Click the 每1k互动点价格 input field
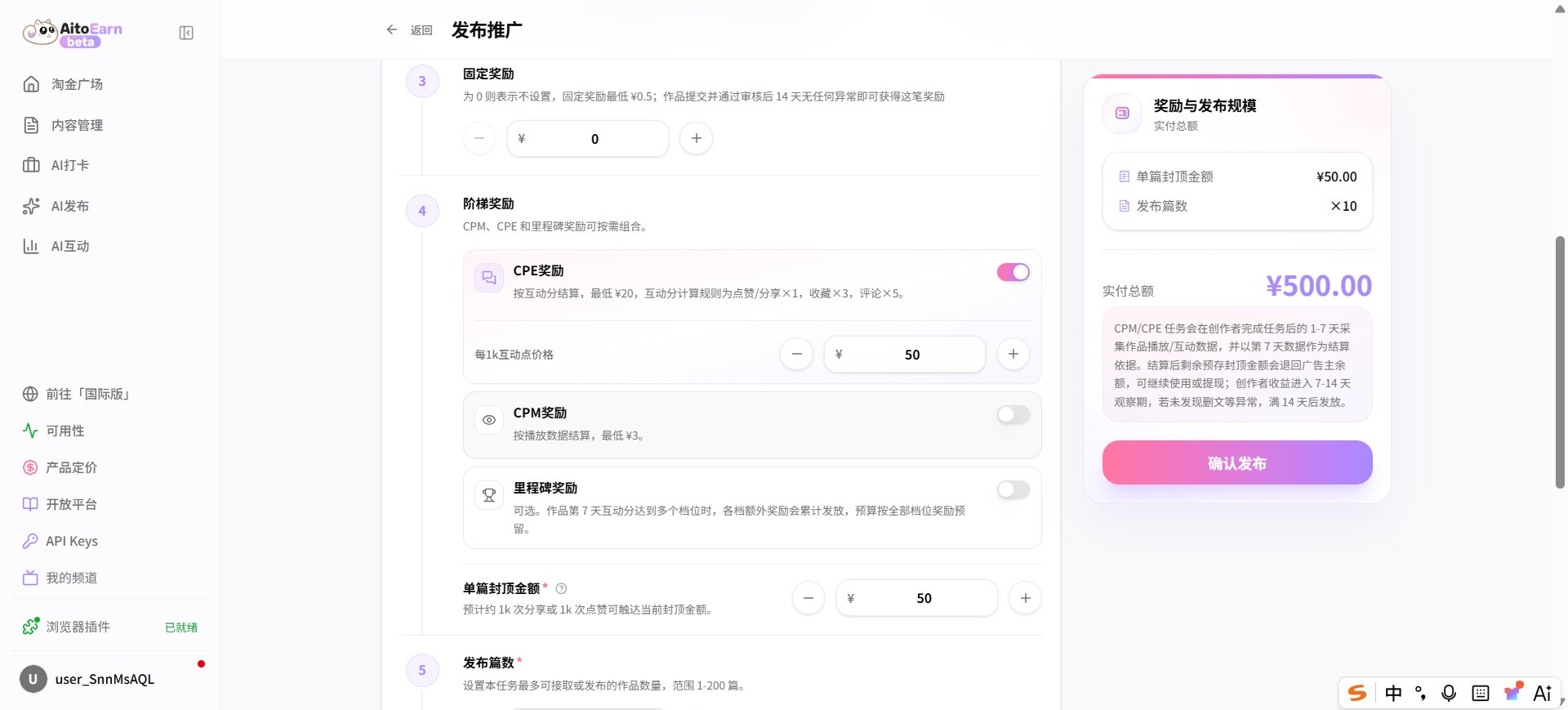The height and width of the screenshot is (710, 1568). click(905, 355)
